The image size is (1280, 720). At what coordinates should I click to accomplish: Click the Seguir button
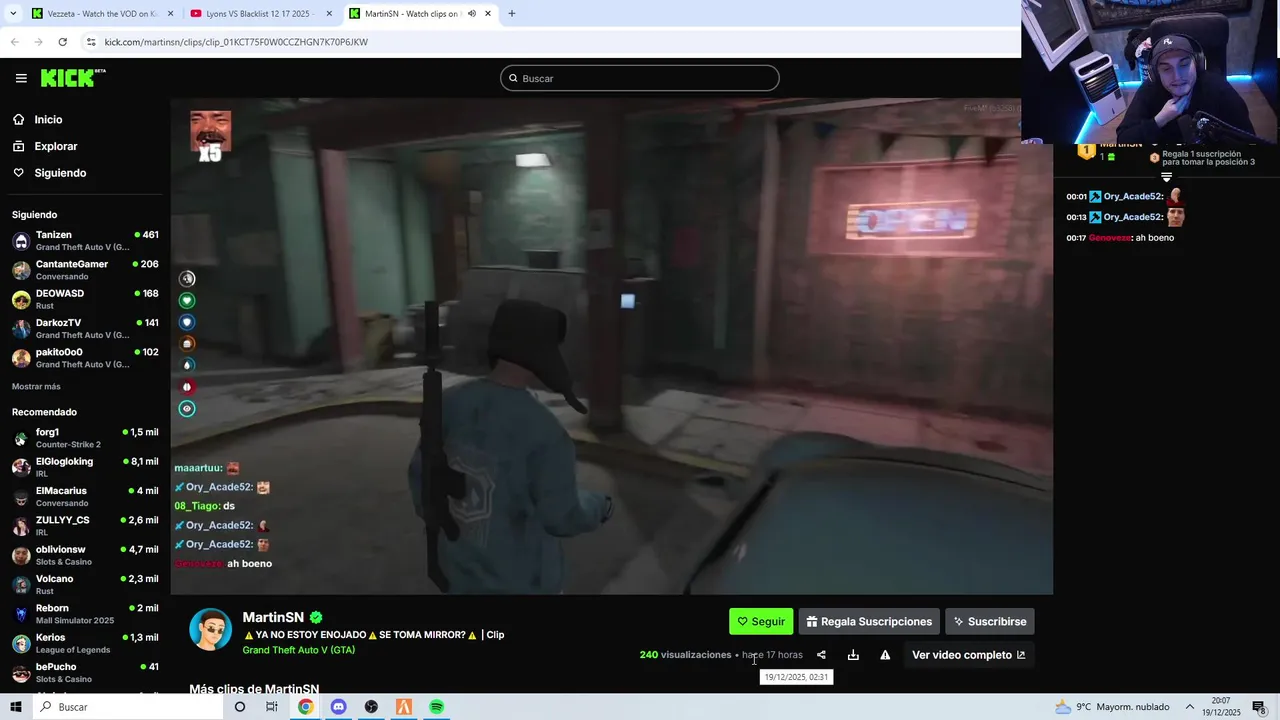[761, 622]
